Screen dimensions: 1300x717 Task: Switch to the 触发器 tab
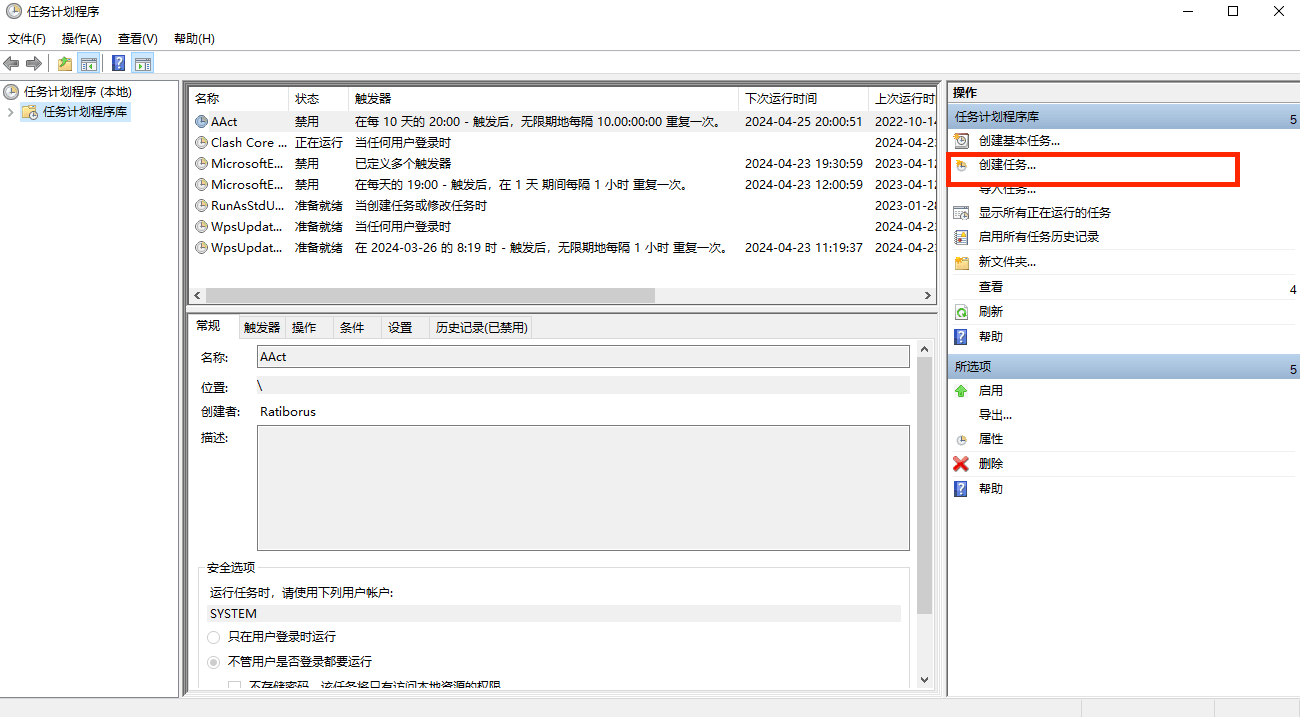[x=262, y=328]
